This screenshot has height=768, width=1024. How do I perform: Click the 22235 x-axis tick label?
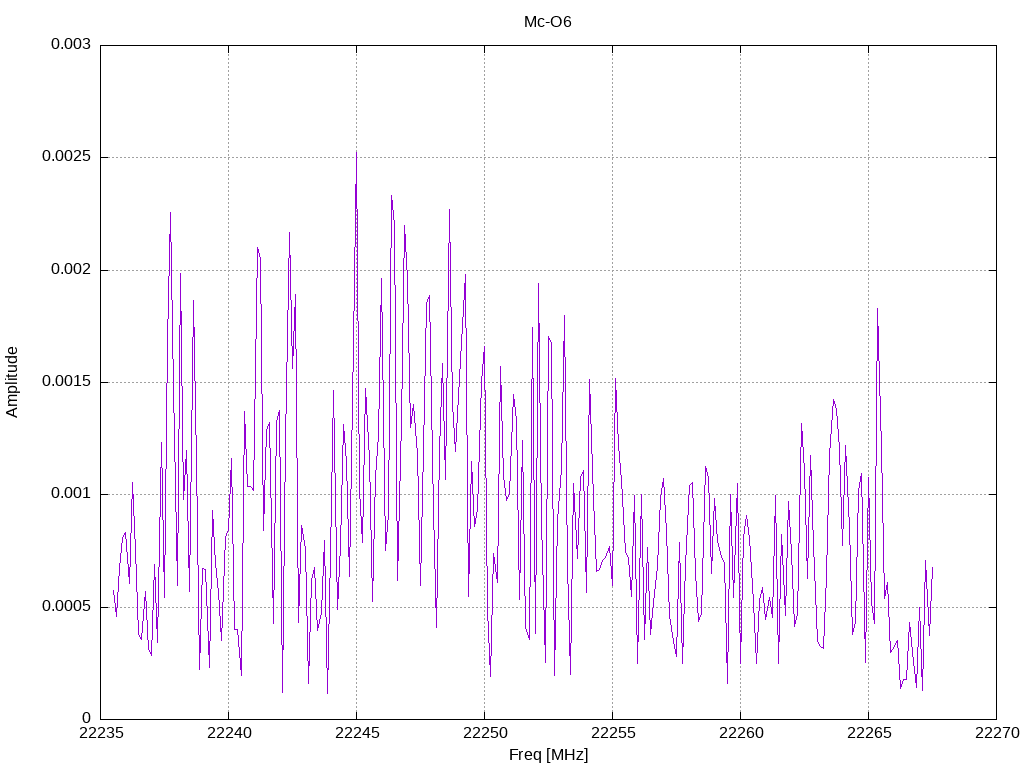[x=101, y=733]
